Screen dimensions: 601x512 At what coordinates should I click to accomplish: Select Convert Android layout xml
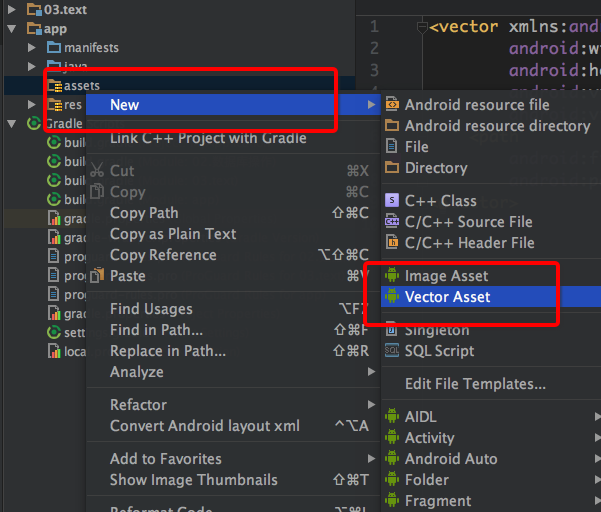pyautogui.click(x=233, y=425)
